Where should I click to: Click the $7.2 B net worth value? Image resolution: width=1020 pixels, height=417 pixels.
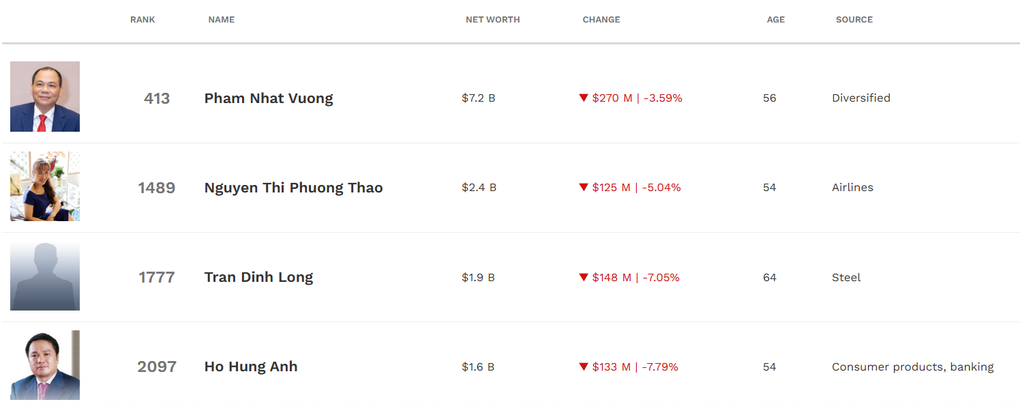[x=478, y=98]
